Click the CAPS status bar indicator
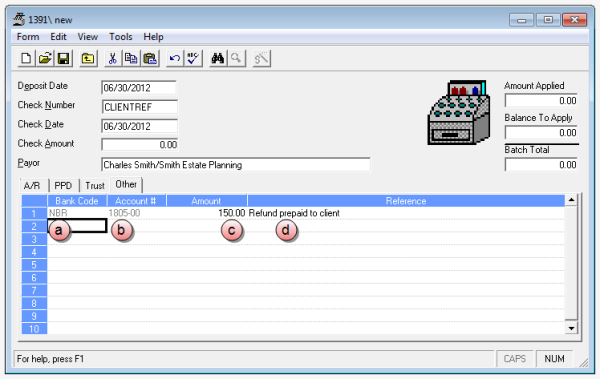This screenshot has height=379, width=600. point(515,359)
